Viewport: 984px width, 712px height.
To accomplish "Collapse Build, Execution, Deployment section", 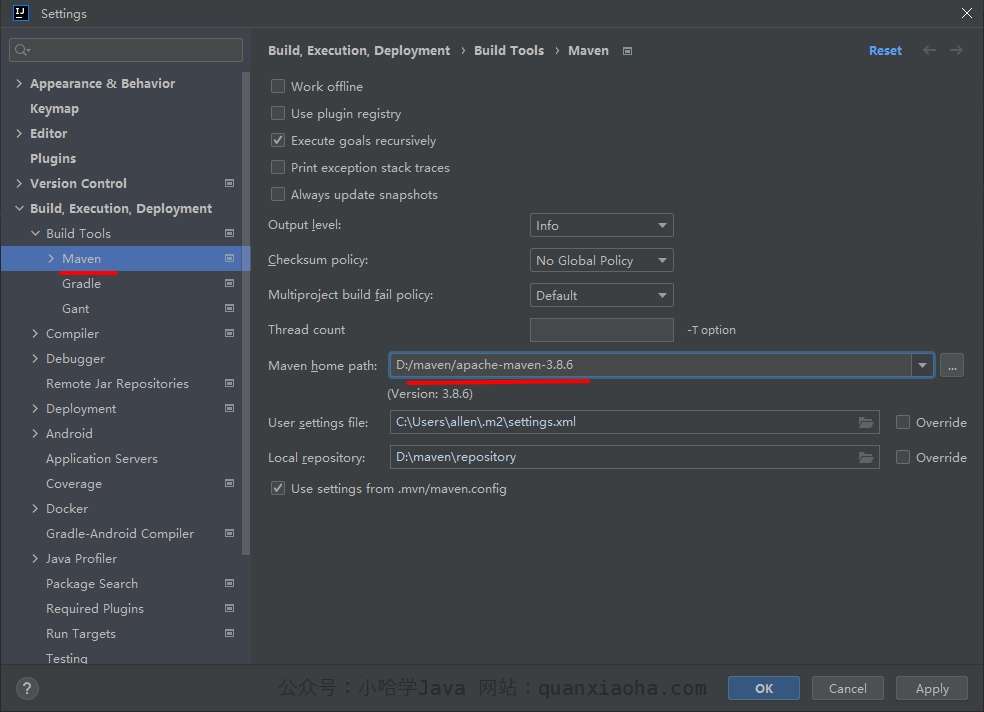I will point(19,208).
